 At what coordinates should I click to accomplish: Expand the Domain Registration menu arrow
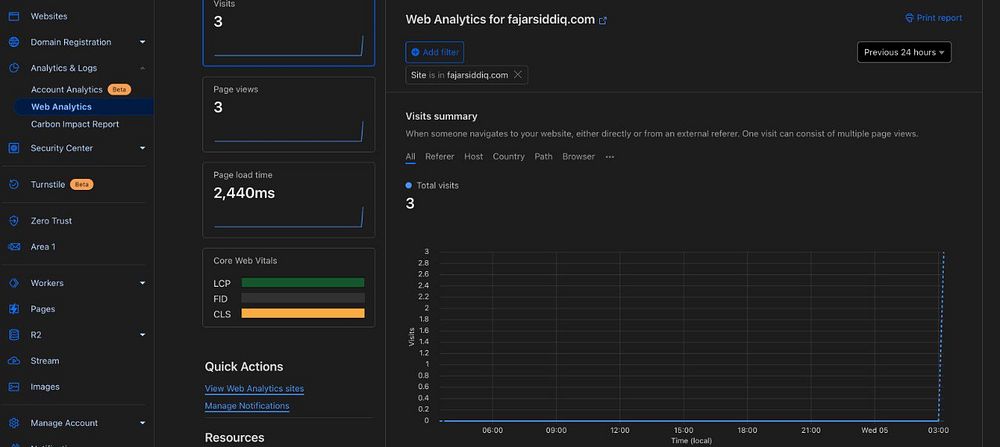coord(142,42)
